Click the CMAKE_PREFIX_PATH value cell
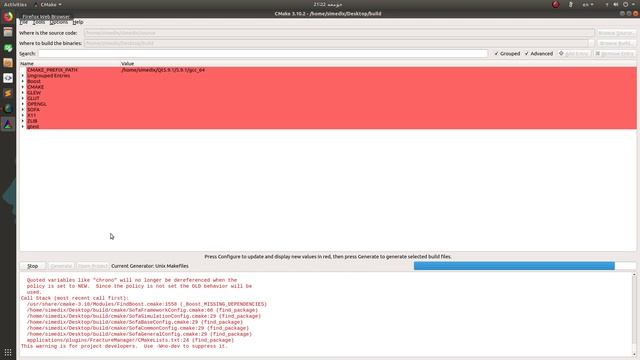The width and height of the screenshot is (640, 360). 163,70
